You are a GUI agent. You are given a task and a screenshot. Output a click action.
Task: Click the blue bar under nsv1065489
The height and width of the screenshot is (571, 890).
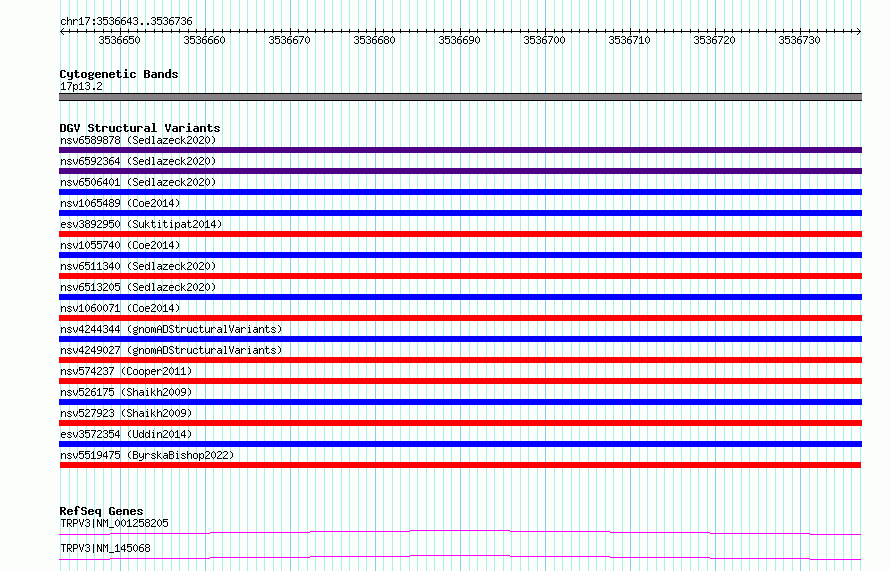(x=460, y=213)
